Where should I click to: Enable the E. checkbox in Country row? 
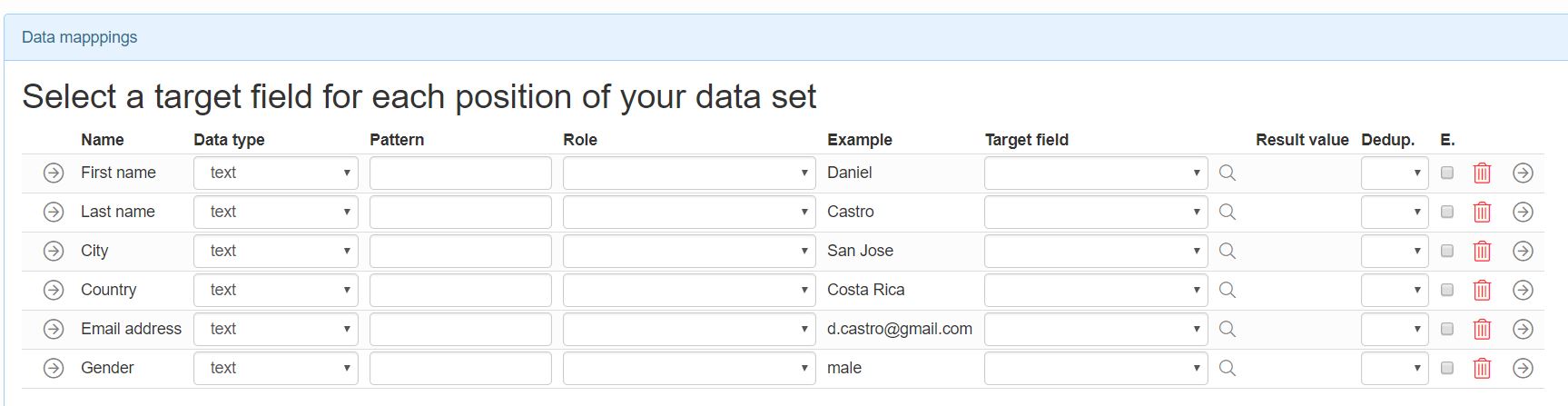click(1447, 290)
